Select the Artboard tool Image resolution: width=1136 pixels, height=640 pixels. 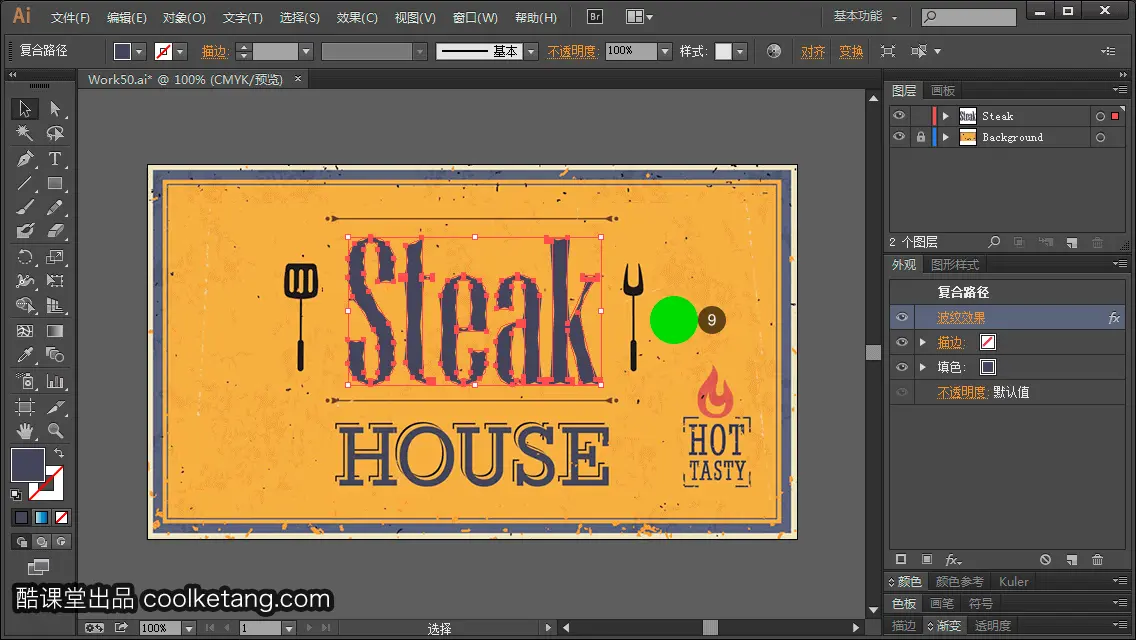(25, 407)
